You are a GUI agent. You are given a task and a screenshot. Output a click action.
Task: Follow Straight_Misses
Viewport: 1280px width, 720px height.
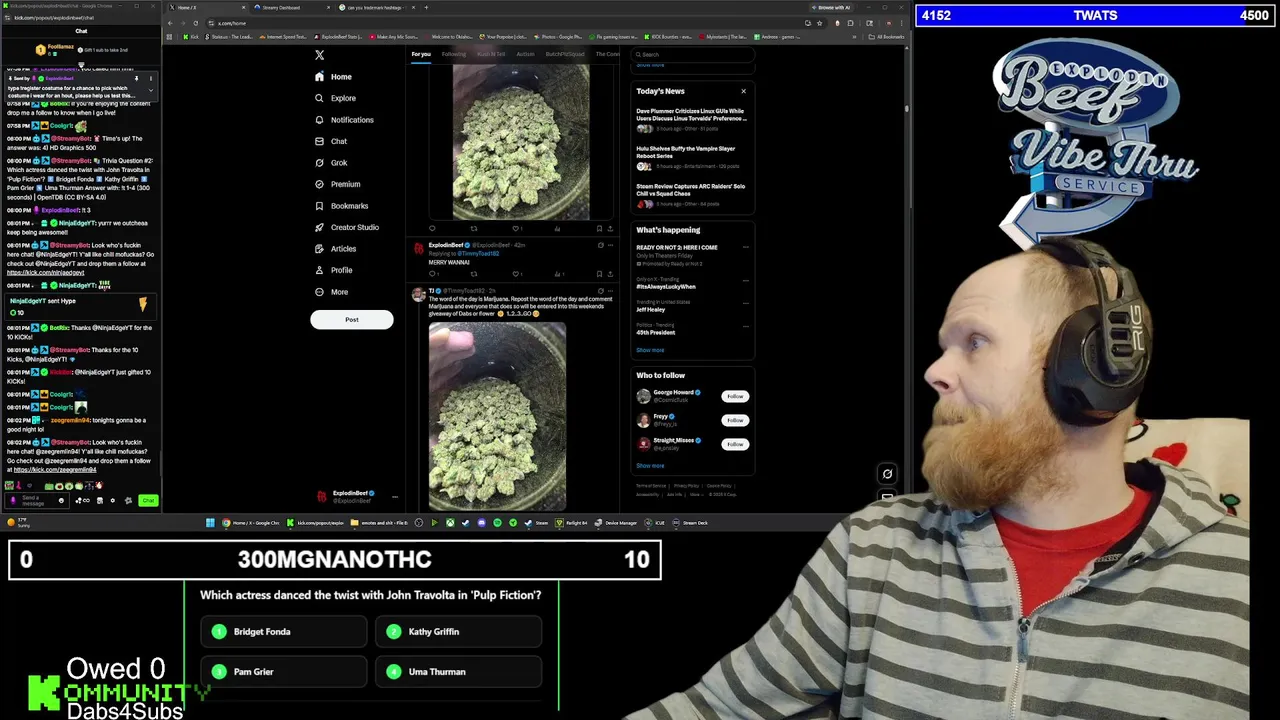click(x=735, y=444)
